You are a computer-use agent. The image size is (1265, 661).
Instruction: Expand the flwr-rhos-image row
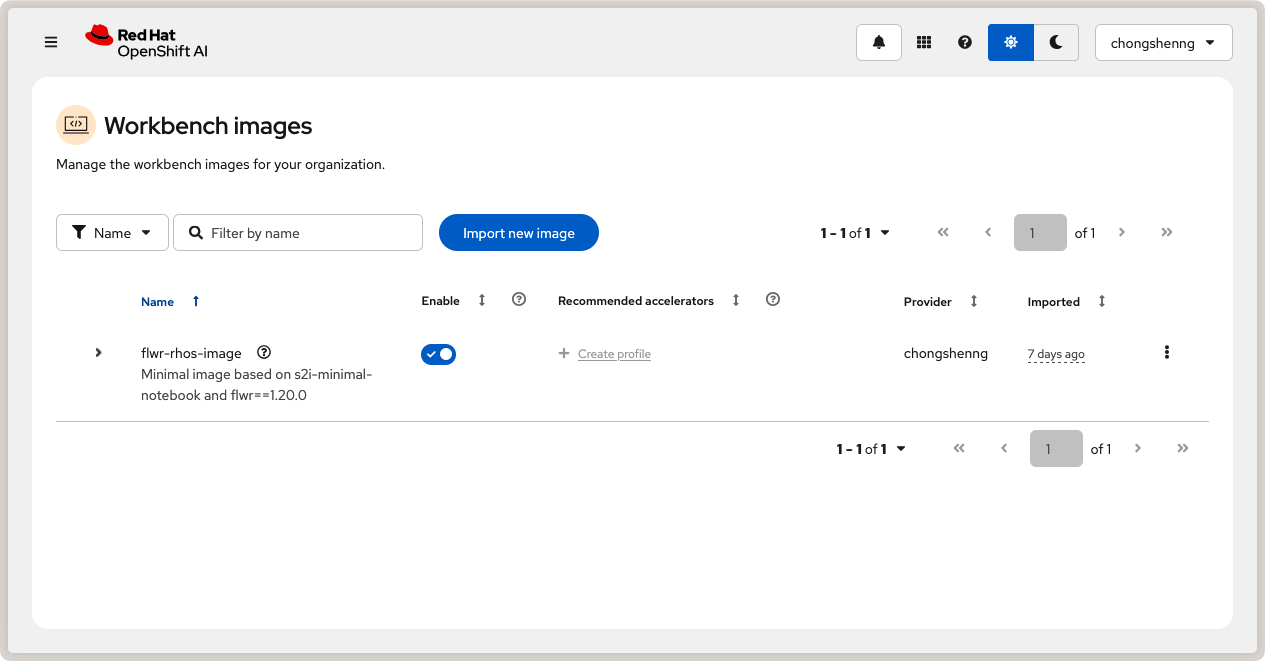pyautogui.click(x=98, y=352)
